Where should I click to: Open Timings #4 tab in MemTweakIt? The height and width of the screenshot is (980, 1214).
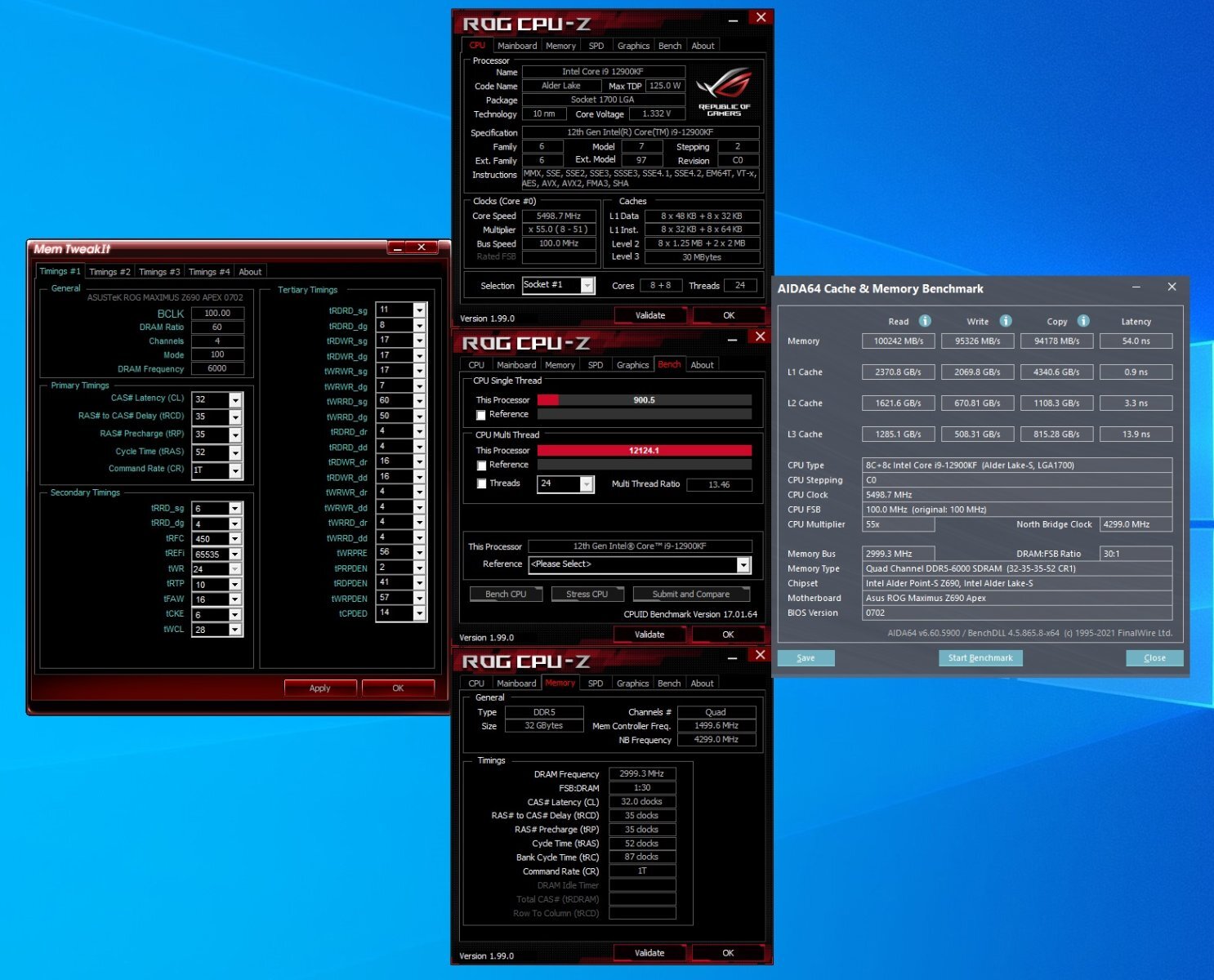[209, 272]
